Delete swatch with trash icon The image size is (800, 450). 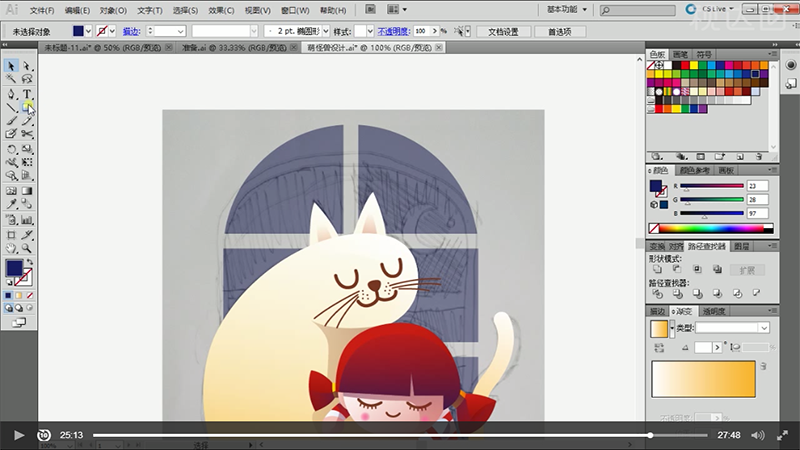759,157
